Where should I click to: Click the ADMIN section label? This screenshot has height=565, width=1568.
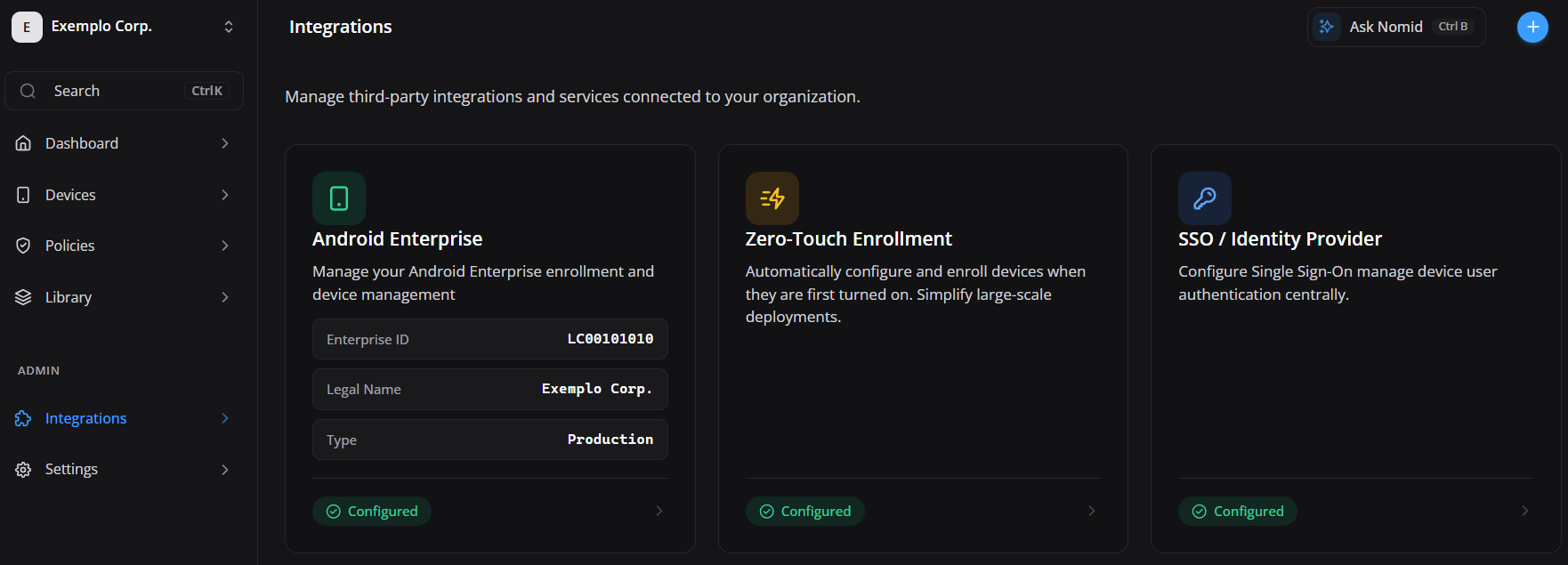click(39, 371)
